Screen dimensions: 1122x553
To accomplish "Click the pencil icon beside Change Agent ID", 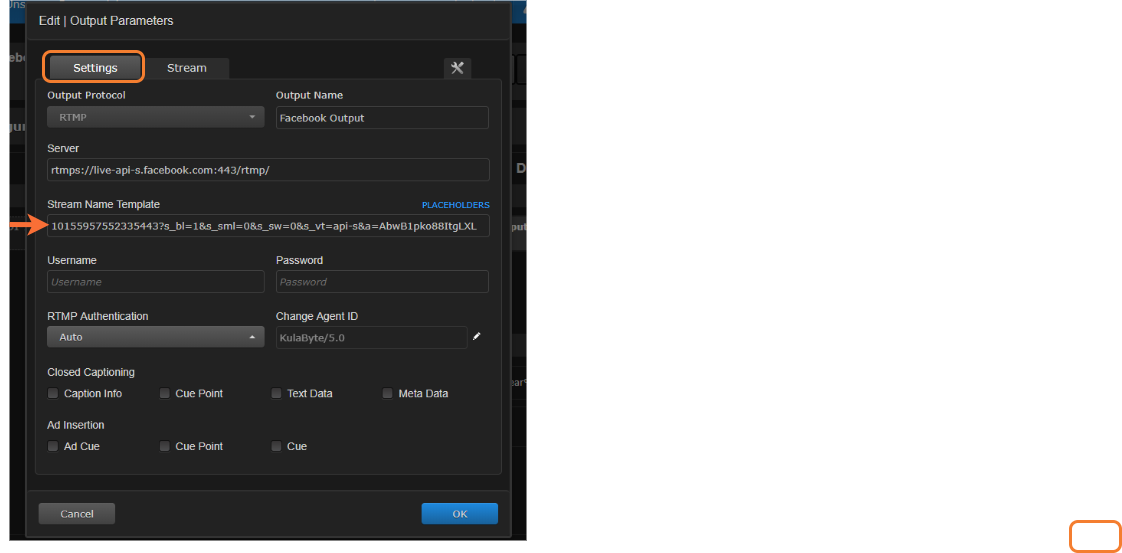I will pyautogui.click(x=477, y=337).
